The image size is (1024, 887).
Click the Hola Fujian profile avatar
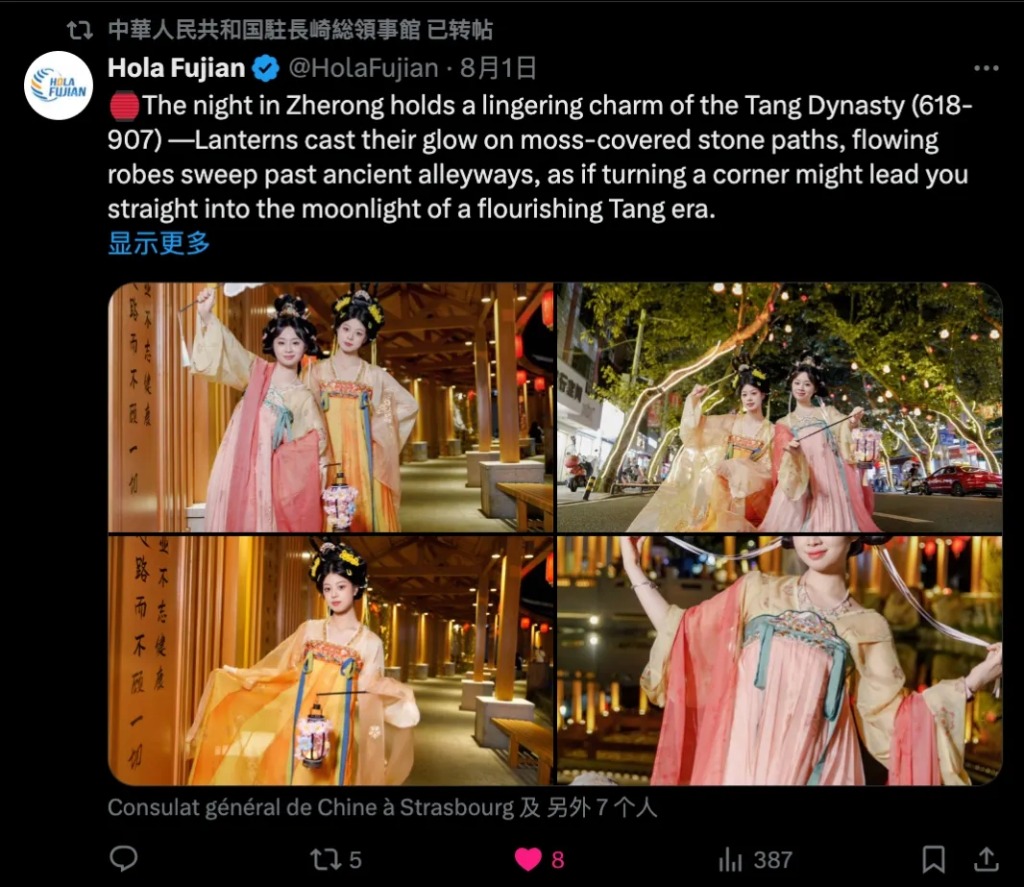click(58, 86)
